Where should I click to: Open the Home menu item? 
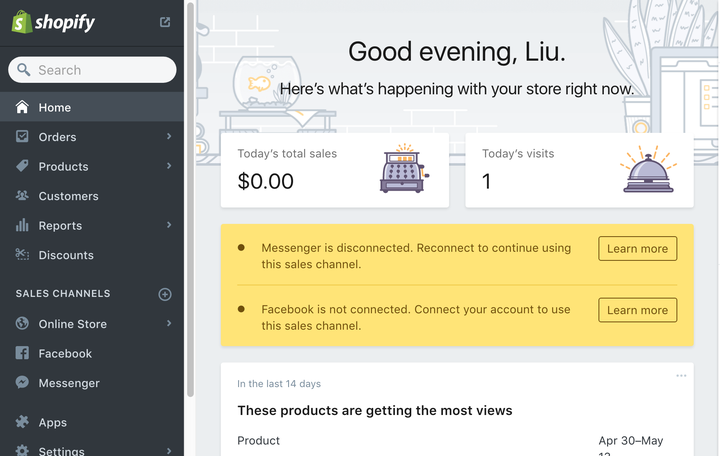pos(92,107)
